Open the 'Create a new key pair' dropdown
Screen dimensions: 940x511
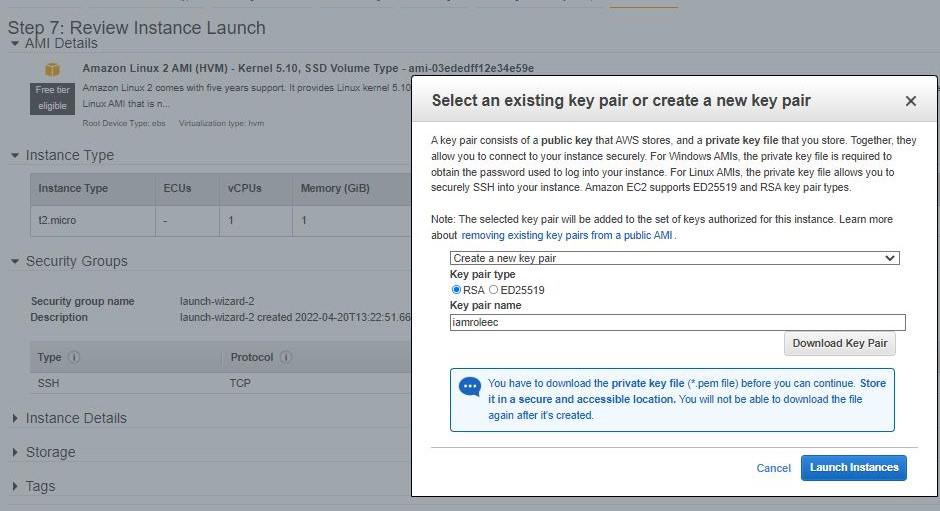pyautogui.click(x=674, y=258)
